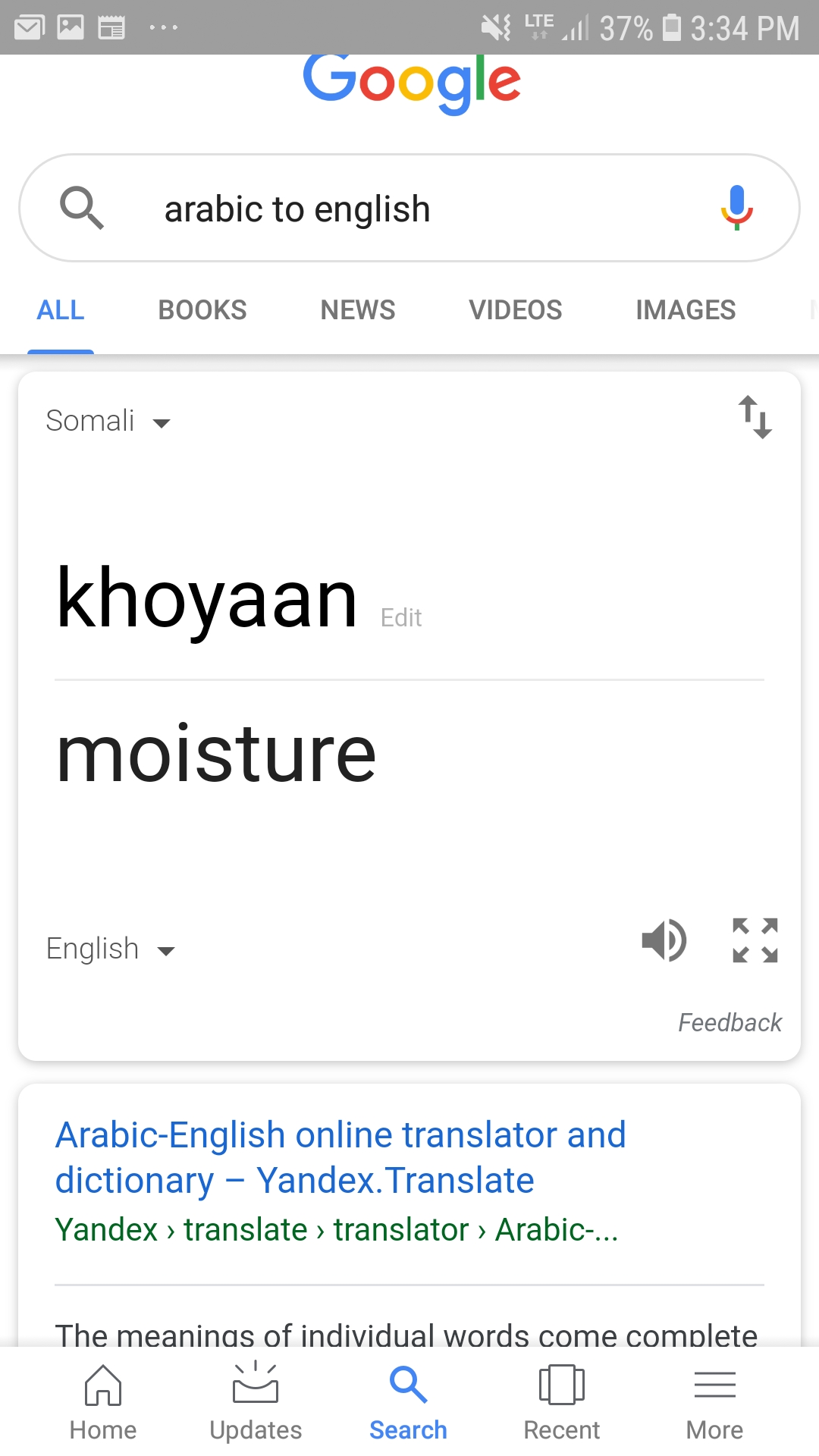
Task: Switch to the VIDEOS results tab
Action: coord(516,310)
